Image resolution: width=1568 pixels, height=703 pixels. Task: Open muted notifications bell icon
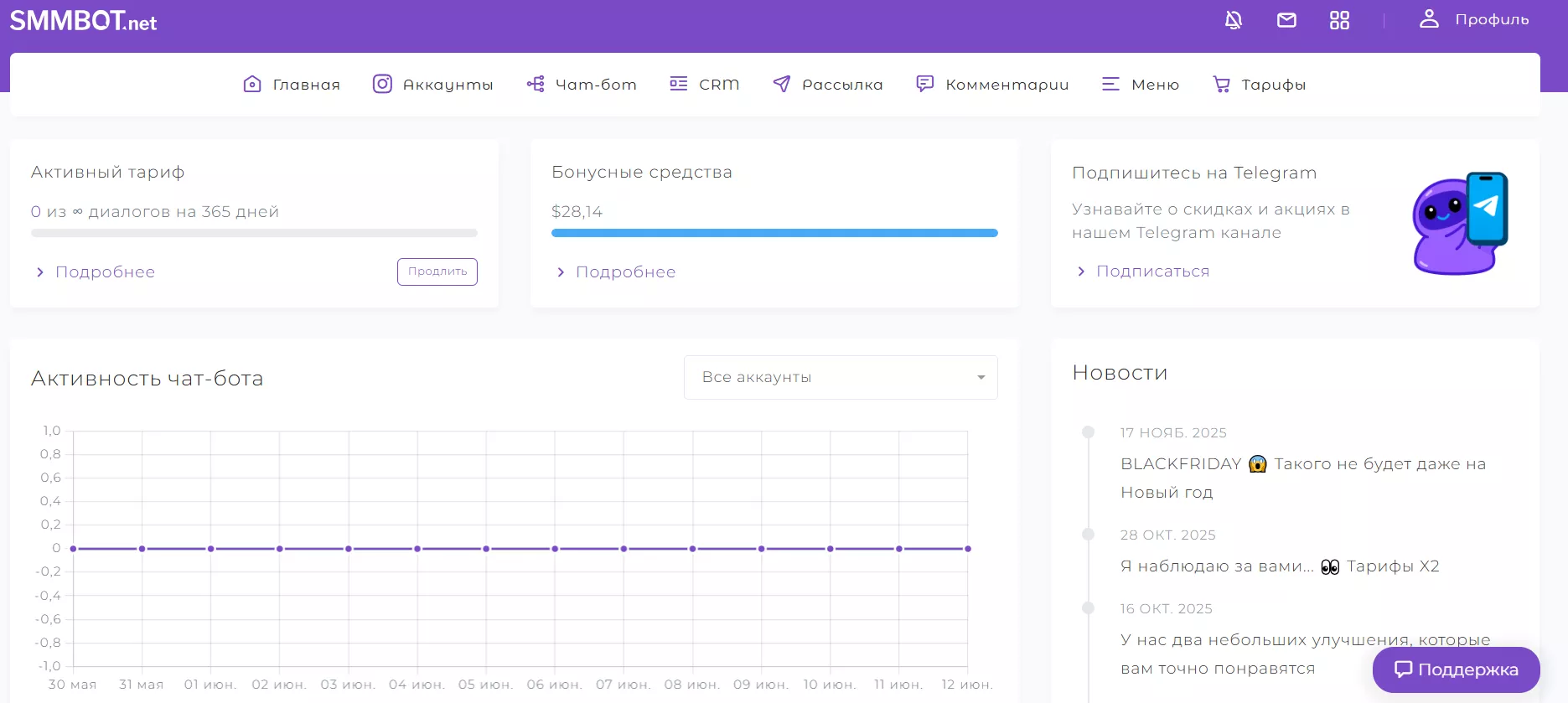[1234, 20]
